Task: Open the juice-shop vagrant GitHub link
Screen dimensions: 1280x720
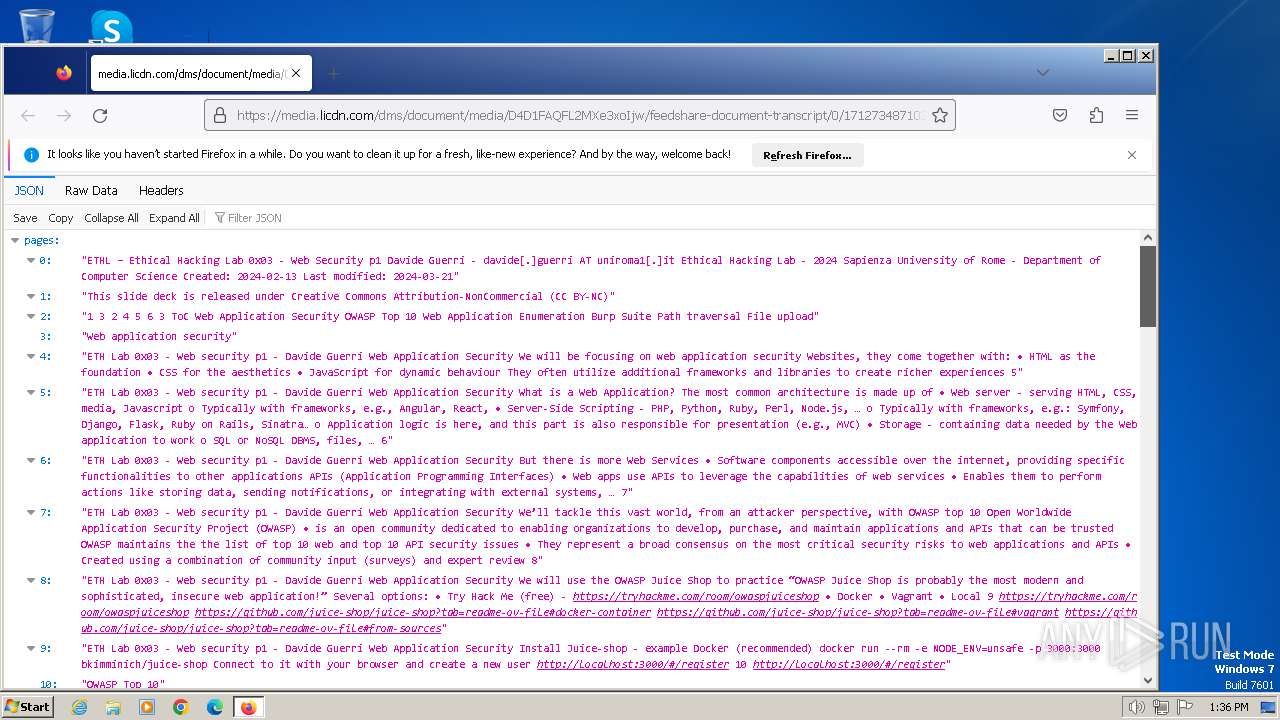Action: coord(857,612)
